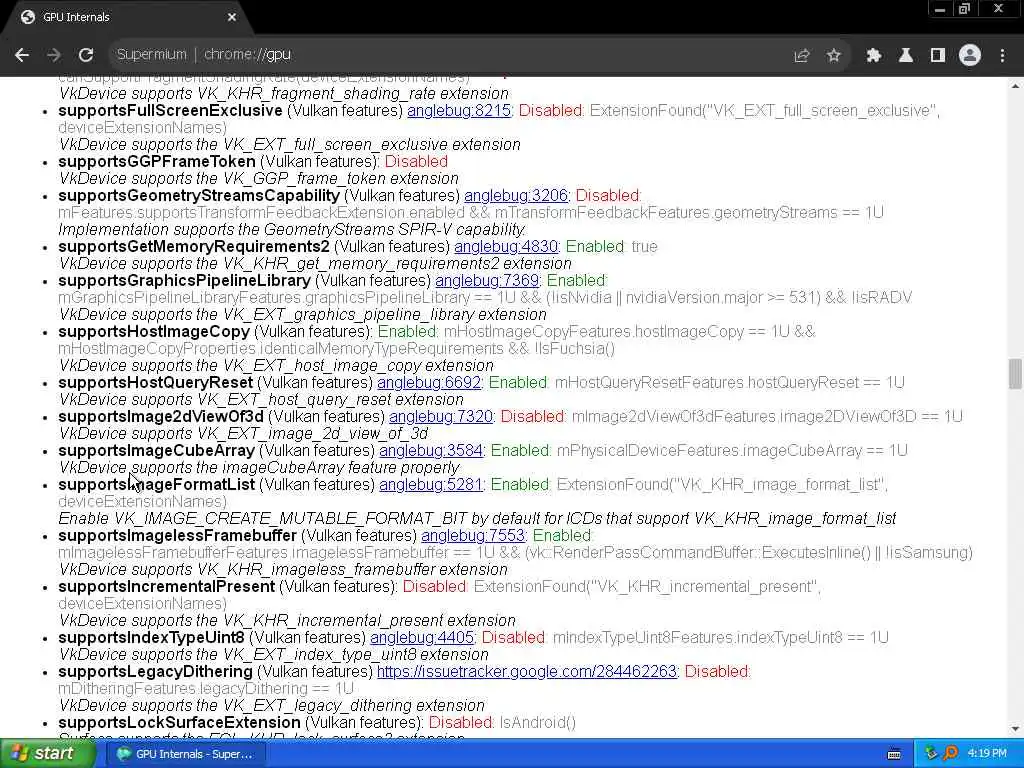Click the Enabled status of supportsGetMemoryRequirements2

[x=595, y=246]
